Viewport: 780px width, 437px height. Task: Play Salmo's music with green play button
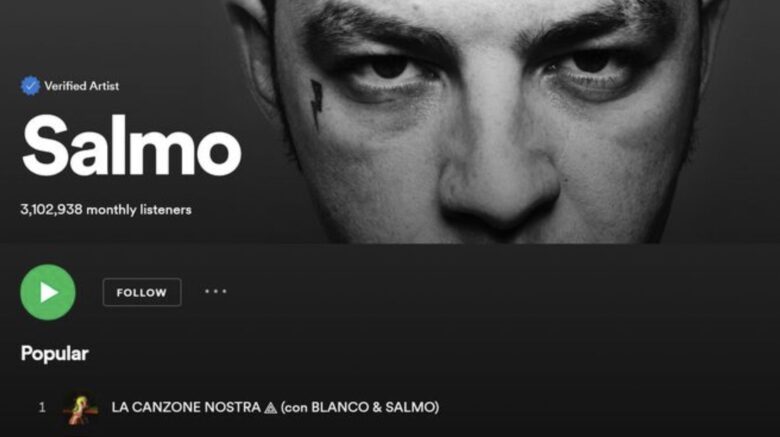tap(48, 292)
